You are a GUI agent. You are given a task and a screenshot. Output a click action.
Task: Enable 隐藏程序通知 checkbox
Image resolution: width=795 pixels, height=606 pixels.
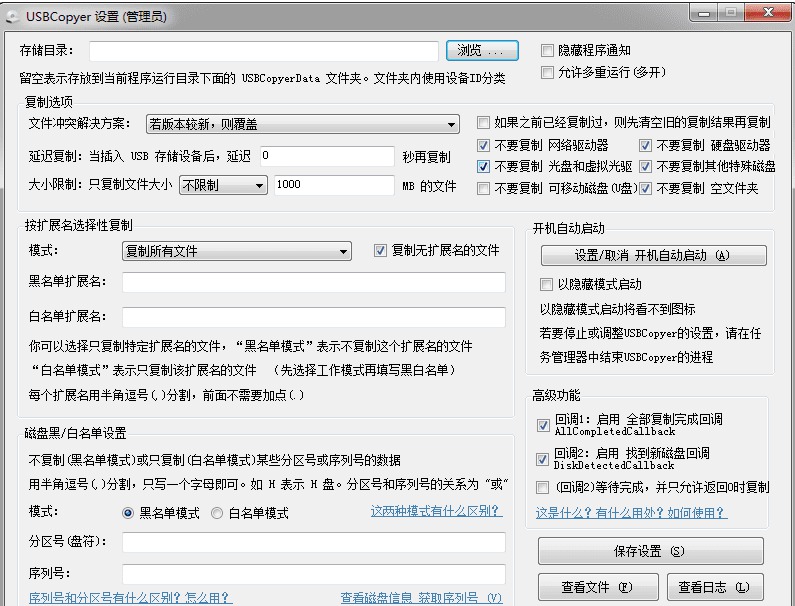click(x=547, y=50)
